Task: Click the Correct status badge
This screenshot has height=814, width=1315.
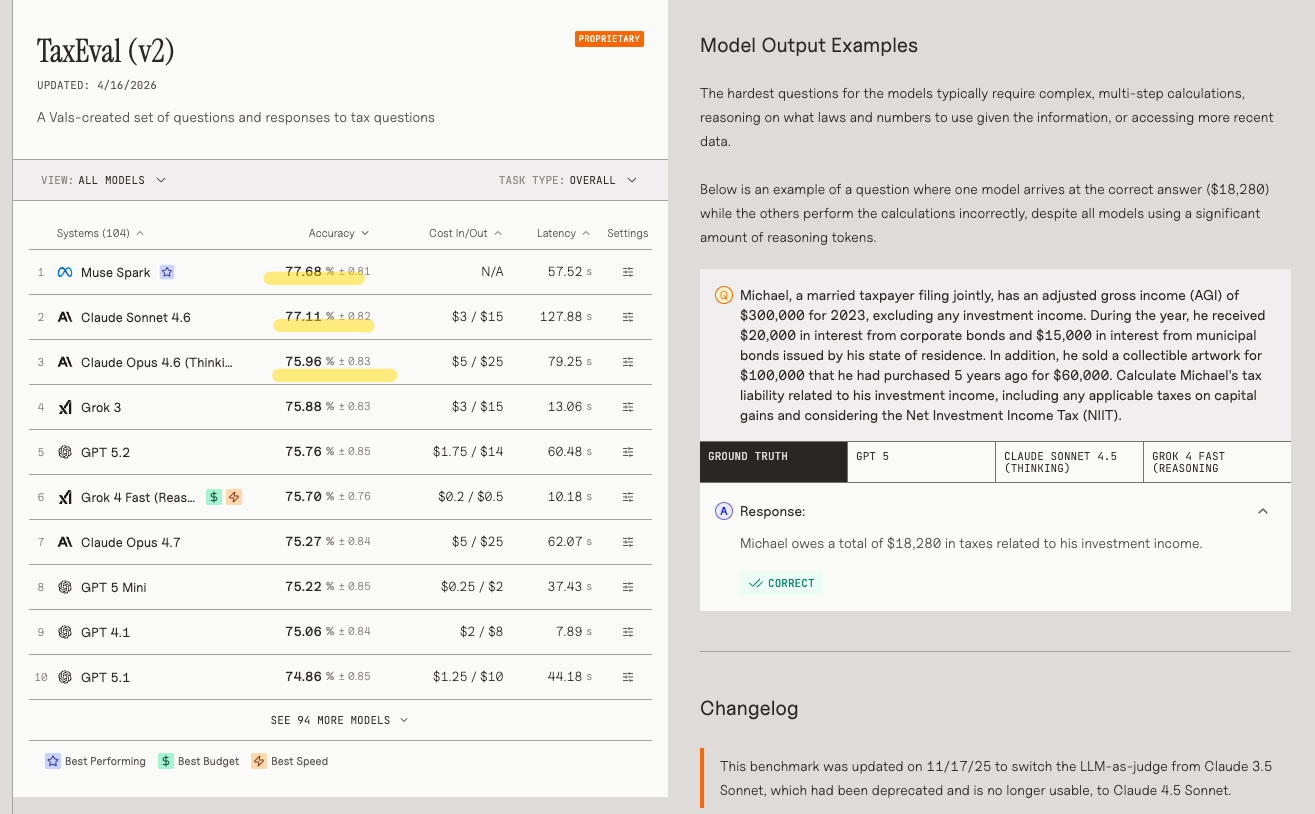Action: point(781,583)
